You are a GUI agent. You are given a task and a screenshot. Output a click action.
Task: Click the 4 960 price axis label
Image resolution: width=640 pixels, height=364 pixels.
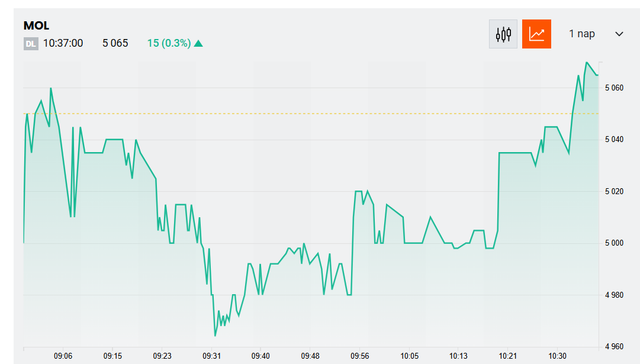coord(614,347)
